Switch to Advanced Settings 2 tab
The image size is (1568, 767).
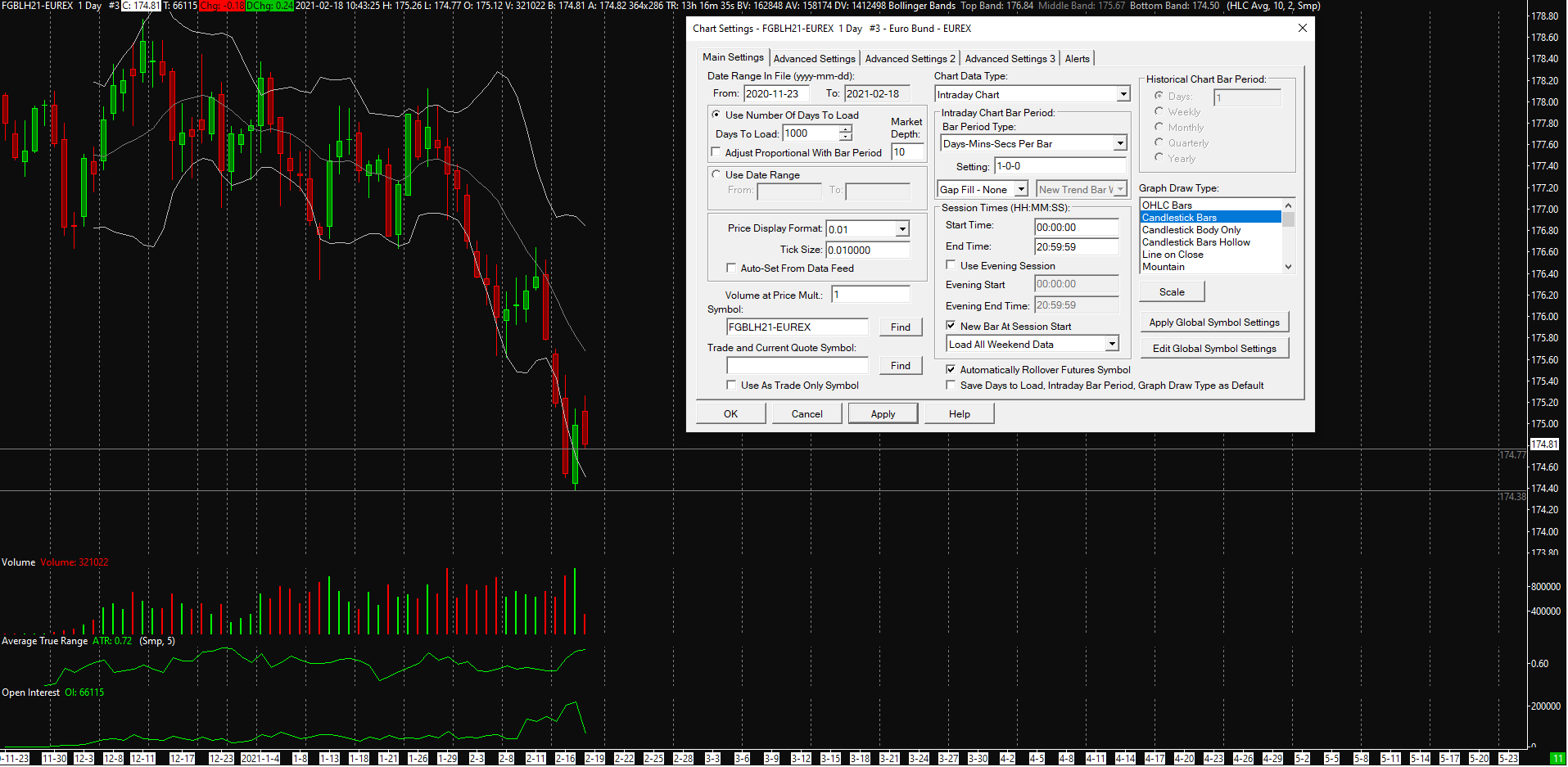pyautogui.click(x=910, y=59)
